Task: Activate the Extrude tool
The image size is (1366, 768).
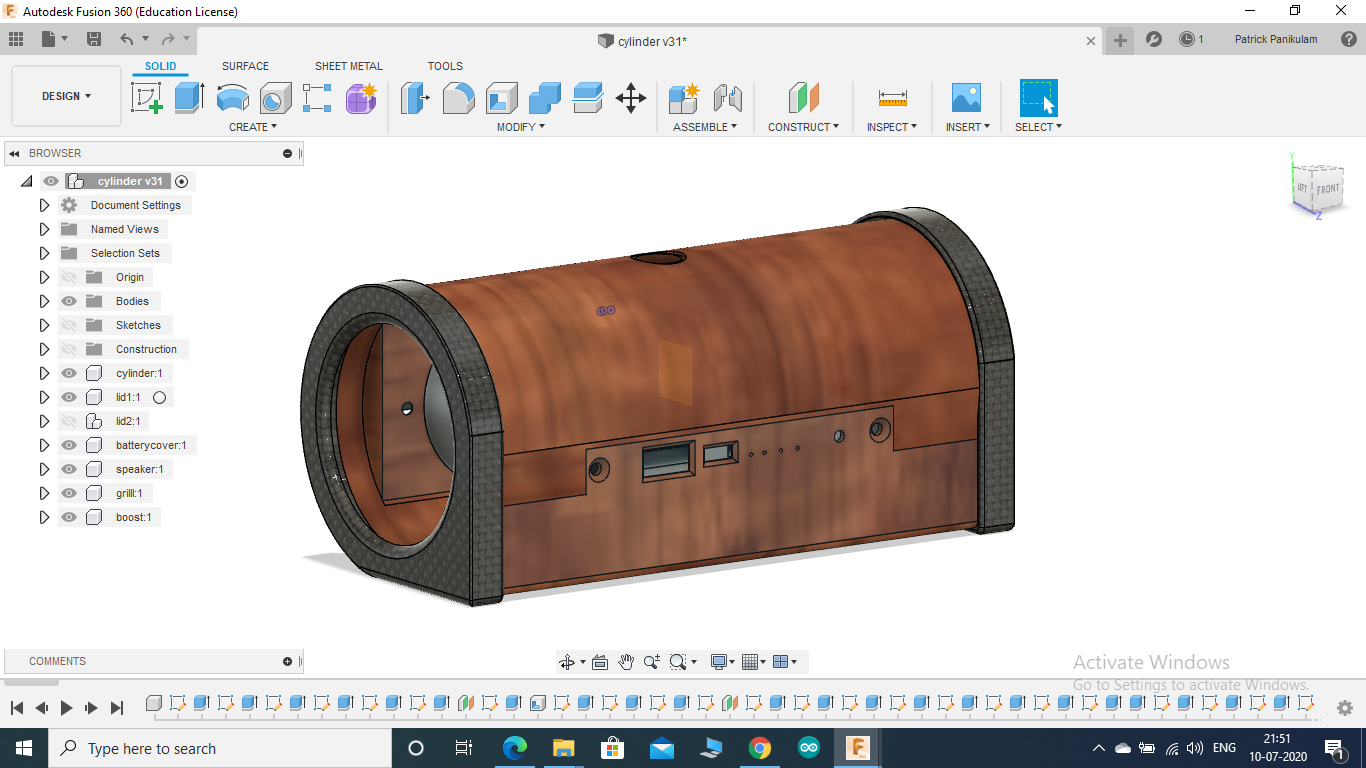Action: coord(189,97)
